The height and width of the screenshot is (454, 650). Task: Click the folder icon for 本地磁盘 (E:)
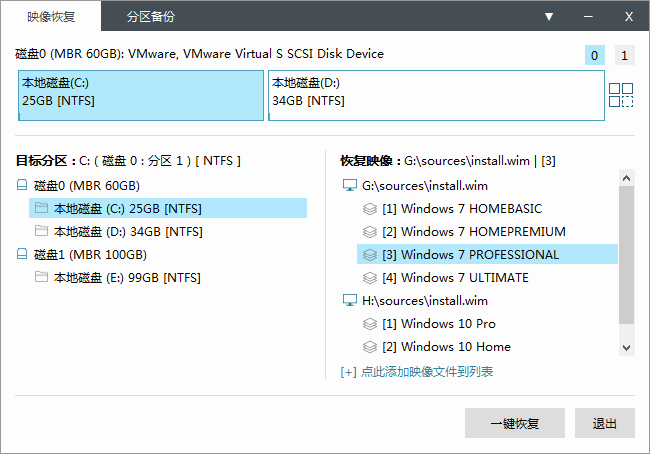pos(41,277)
